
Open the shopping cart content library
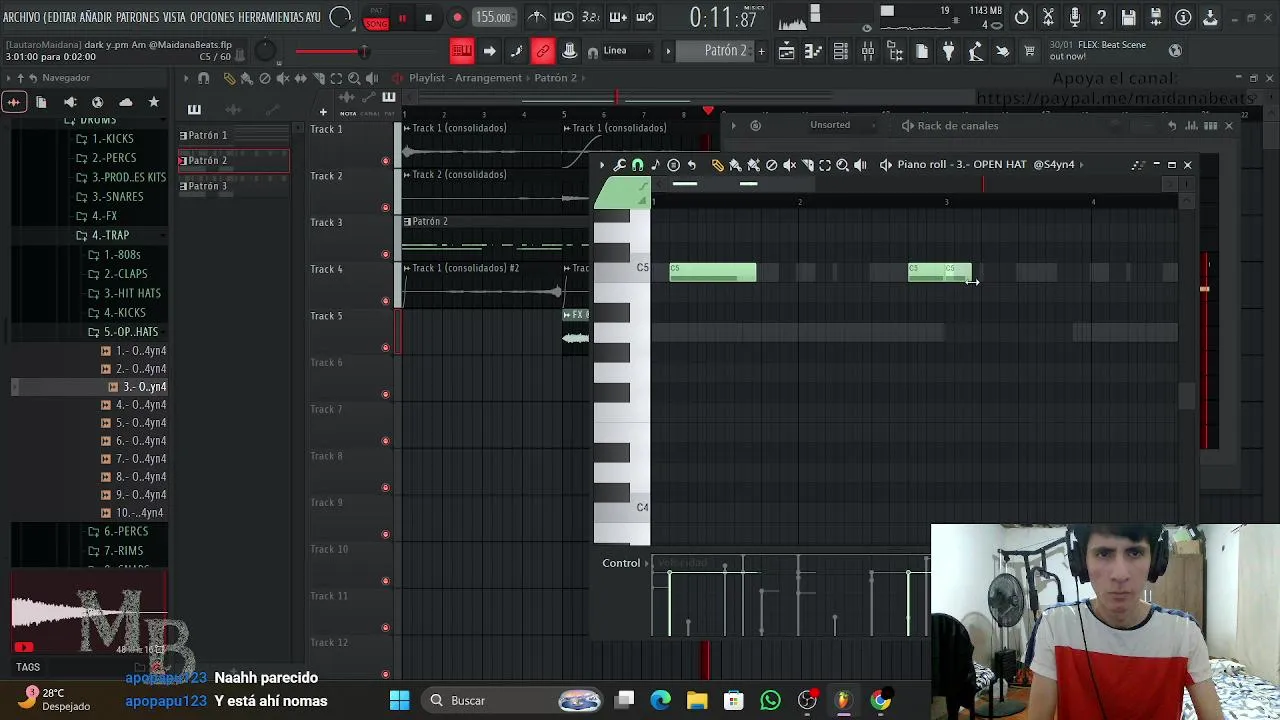(x=1029, y=51)
